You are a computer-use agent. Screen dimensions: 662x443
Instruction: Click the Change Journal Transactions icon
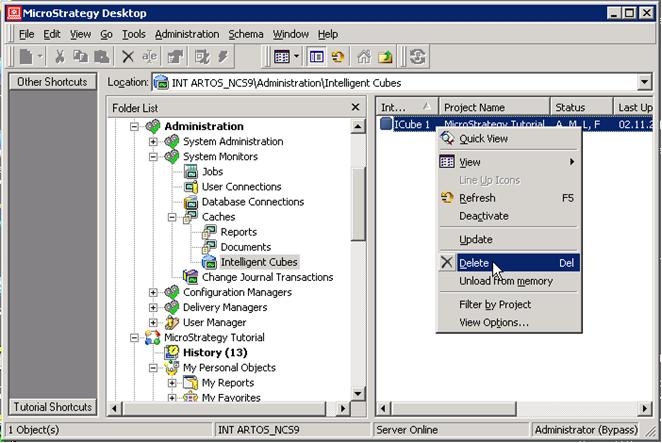pos(191,277)
